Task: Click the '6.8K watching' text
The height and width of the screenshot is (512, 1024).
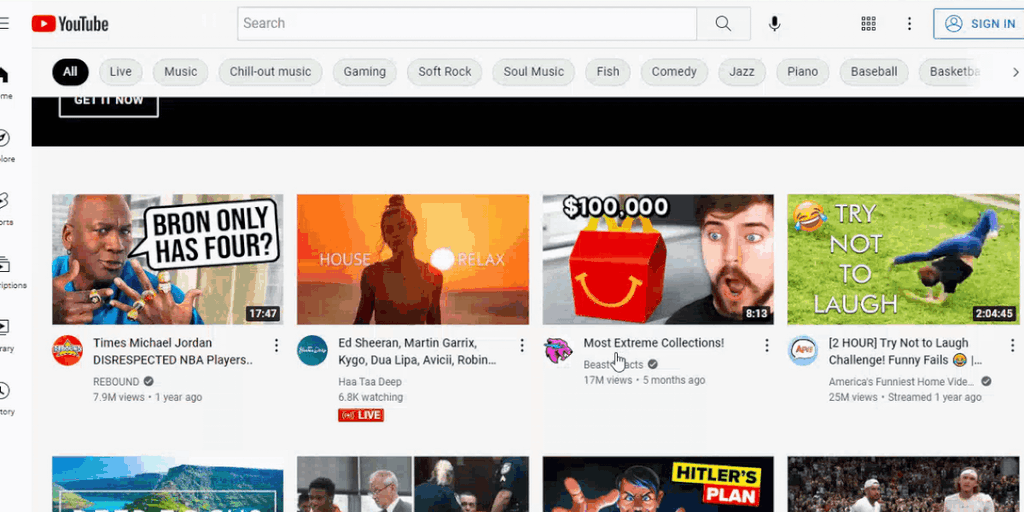Action: pos(370,397)
